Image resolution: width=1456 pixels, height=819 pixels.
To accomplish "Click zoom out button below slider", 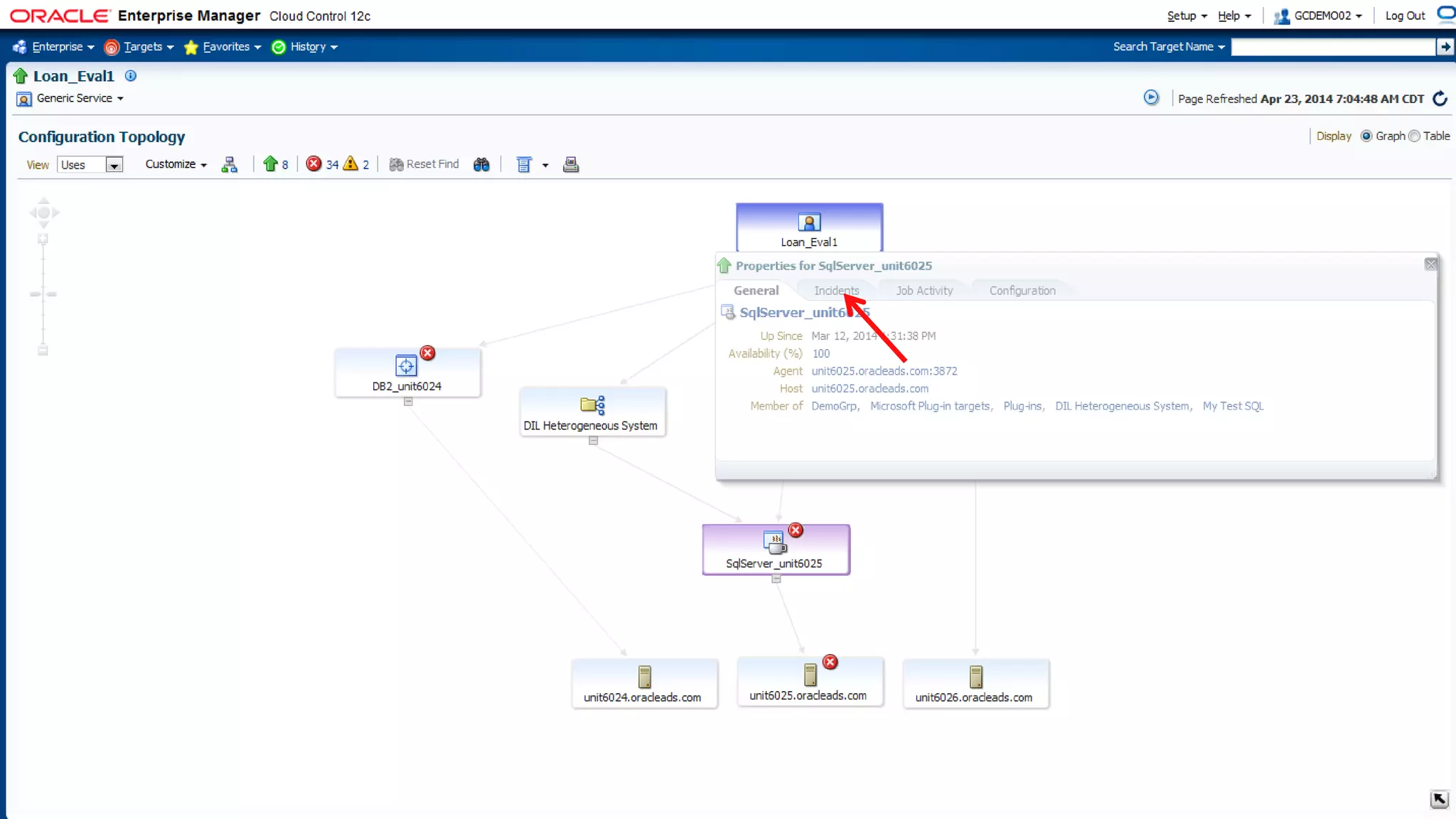I will pyautogui.click(x=43, y=350).
